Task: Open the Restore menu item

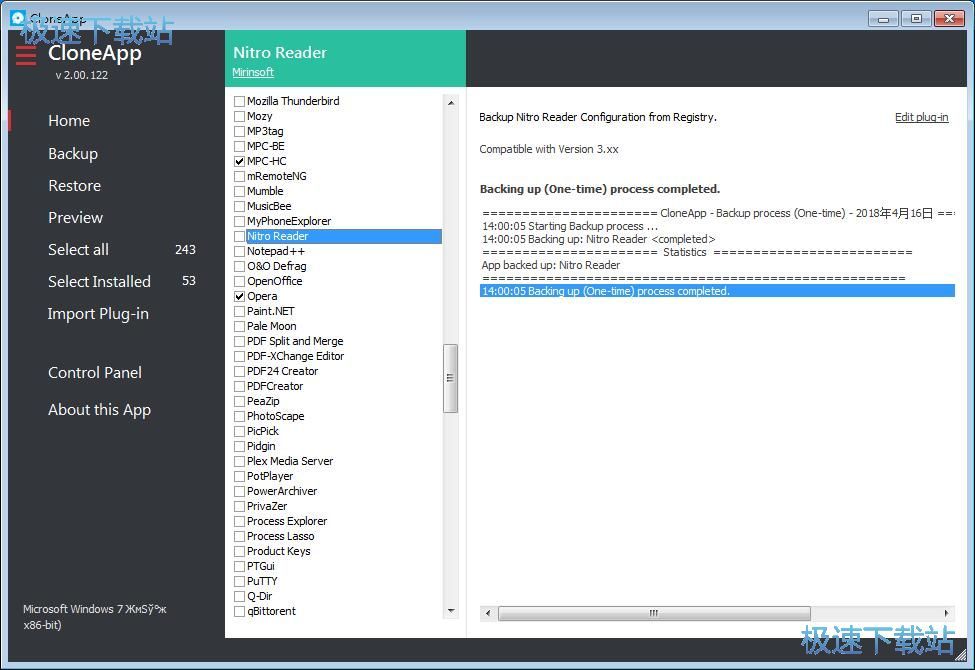Action: click(x=75, y=185)
